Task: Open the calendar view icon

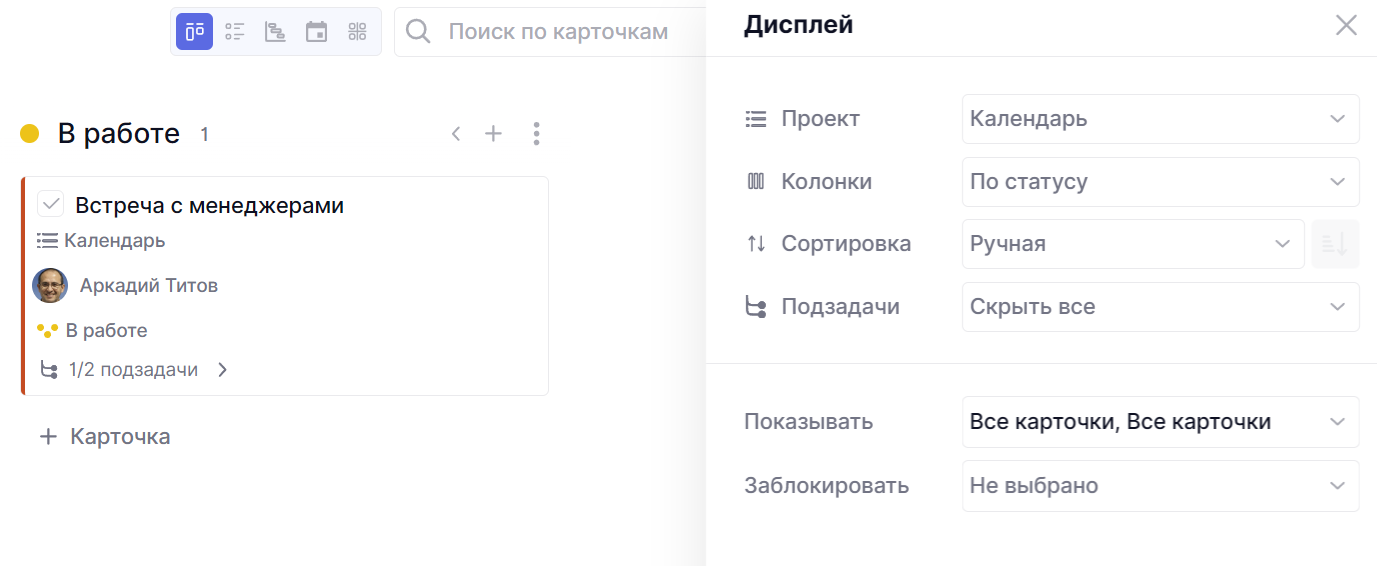Action: point(316,32)
